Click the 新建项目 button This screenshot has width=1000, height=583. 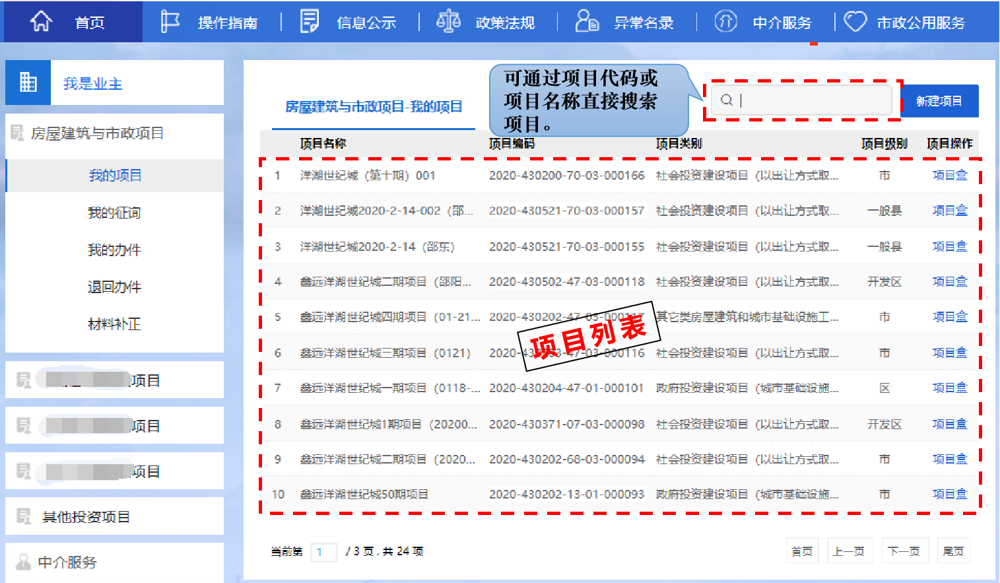[x=940, y=100]
